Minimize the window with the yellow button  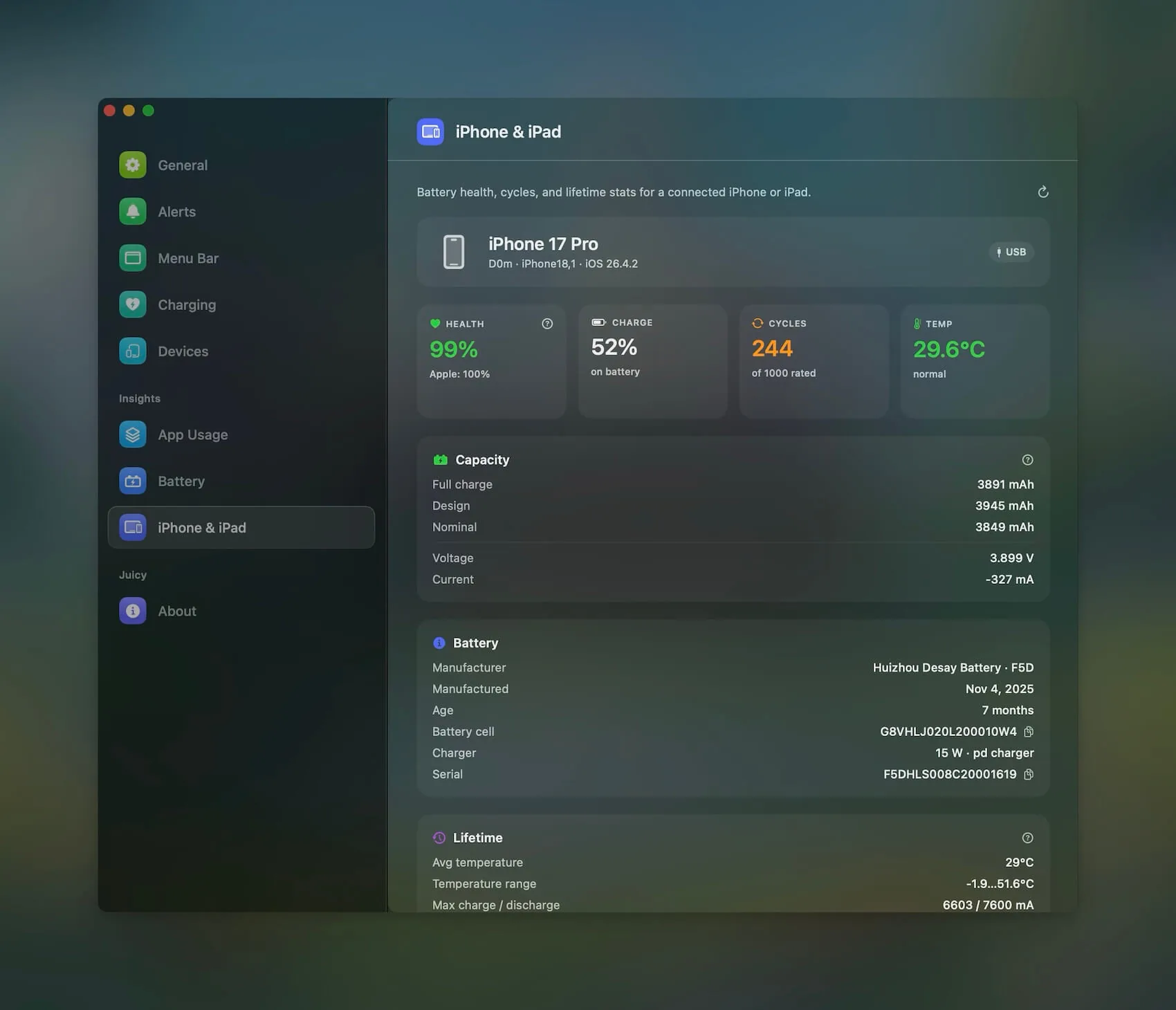[x=129, y=111]
